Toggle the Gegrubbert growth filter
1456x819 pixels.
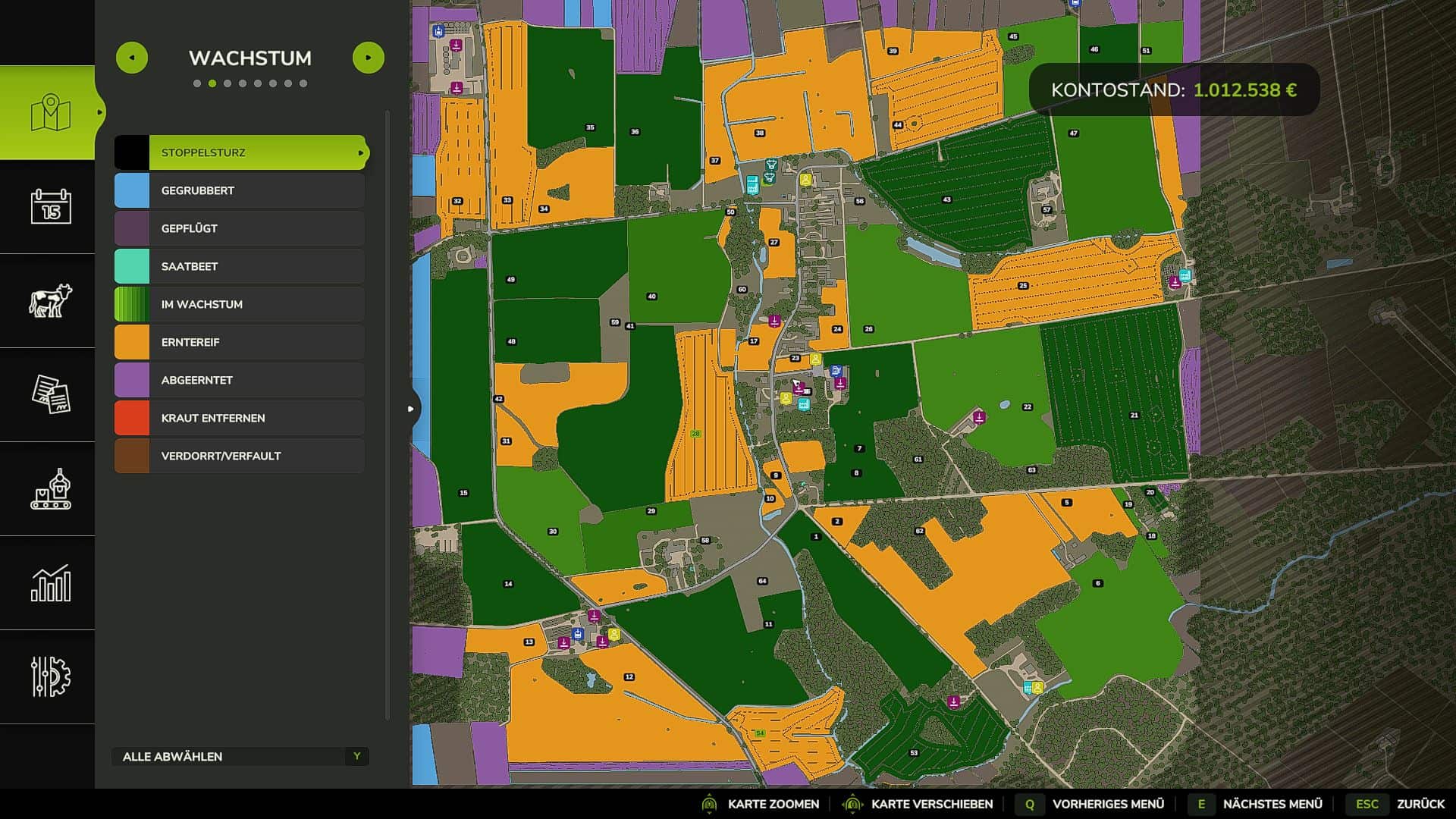240,190
